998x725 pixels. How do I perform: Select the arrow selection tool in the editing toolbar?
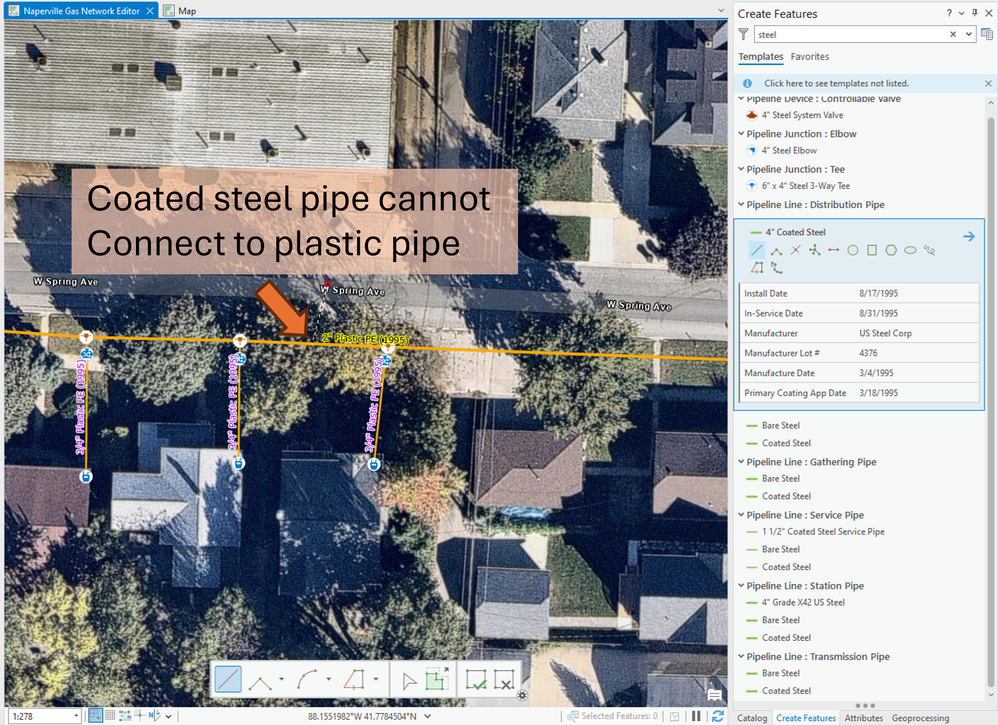[x=407, y=679]
